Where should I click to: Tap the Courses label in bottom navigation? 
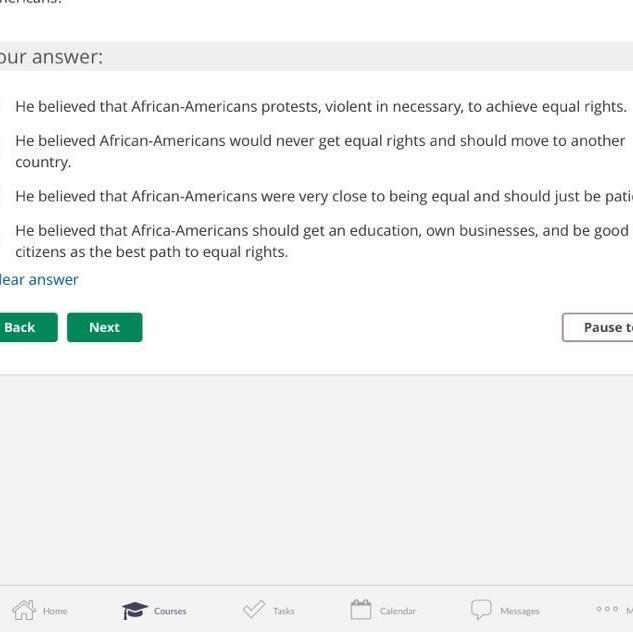click(x=170, y=611)
